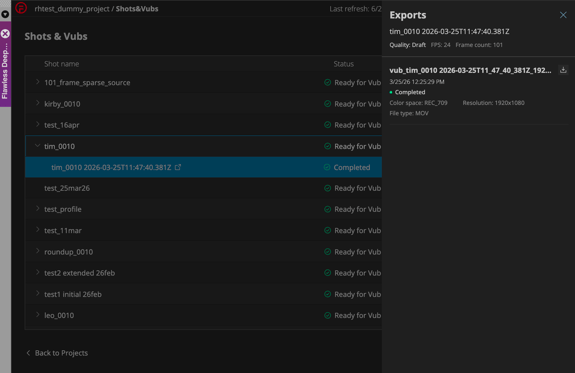Click the test2 extended 26feb name
This screenshot has height=373, width=575.
80,273
